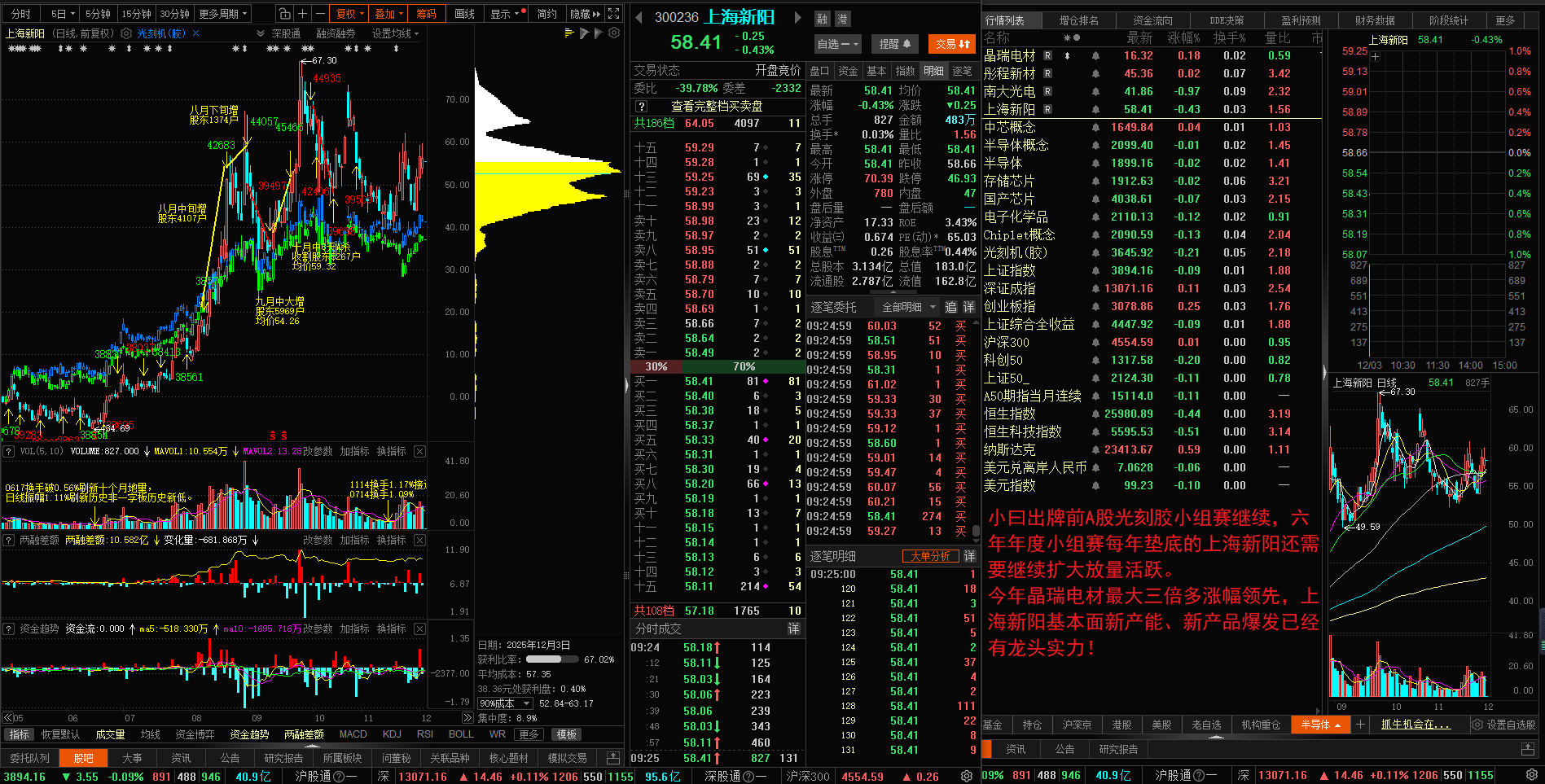Image resolution: width=1545 pixels, height=784 pixels.
Task: Enter fullscreen with the expand icon
Action: [x=614, y=14]
